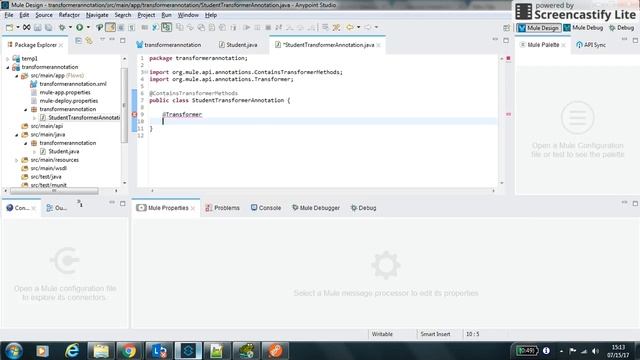The width and height of the screenshot is (640, 360).
Task: Collapse the src/main/java folder
Action: (17, 135)
